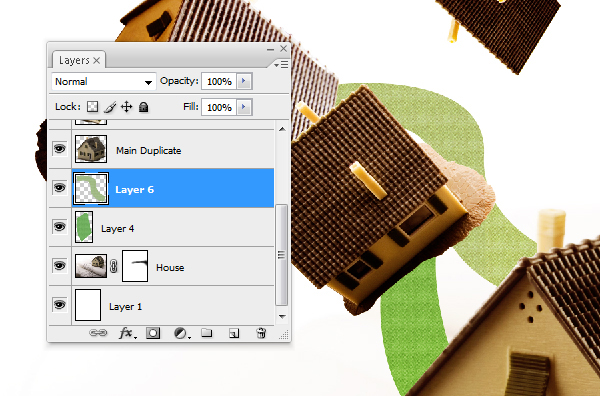Add a layer style with fx button

(x=127, y=333)
